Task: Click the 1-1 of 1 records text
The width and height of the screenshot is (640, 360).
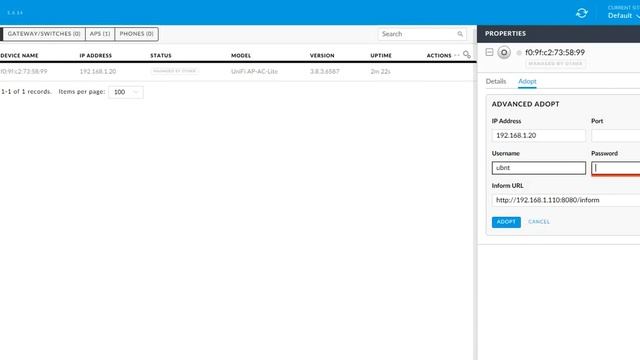Action: point(26,92)
